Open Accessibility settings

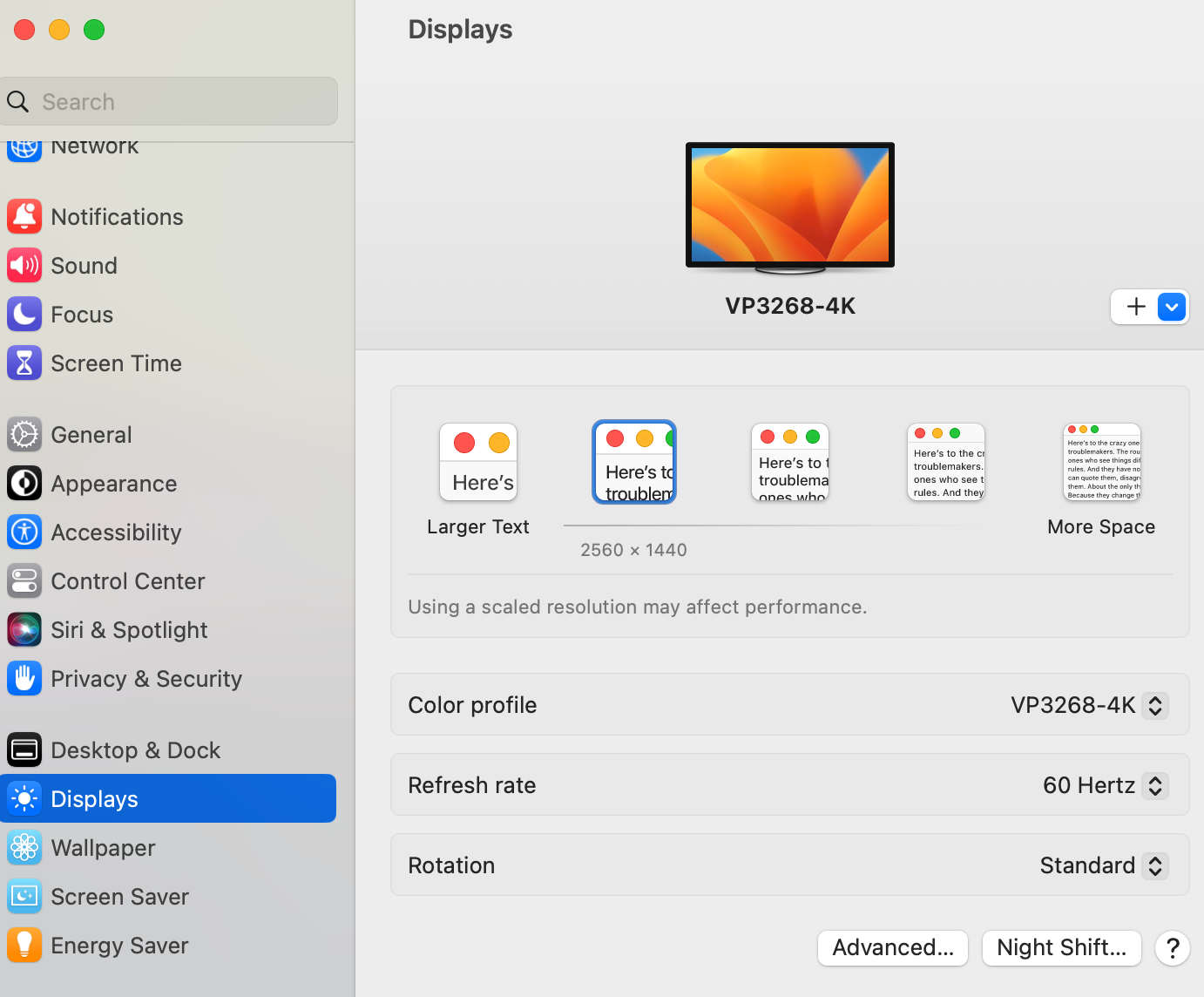(x=116, y=532)
